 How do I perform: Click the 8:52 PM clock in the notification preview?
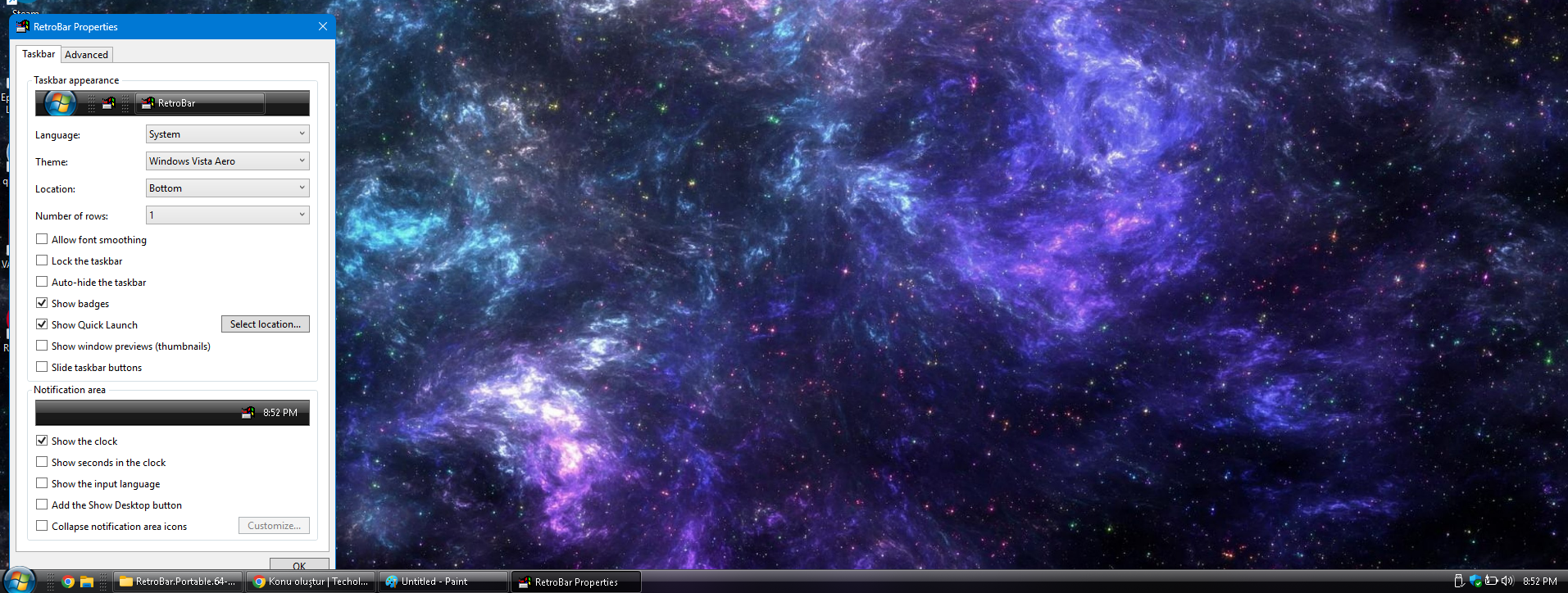(280, 413)
